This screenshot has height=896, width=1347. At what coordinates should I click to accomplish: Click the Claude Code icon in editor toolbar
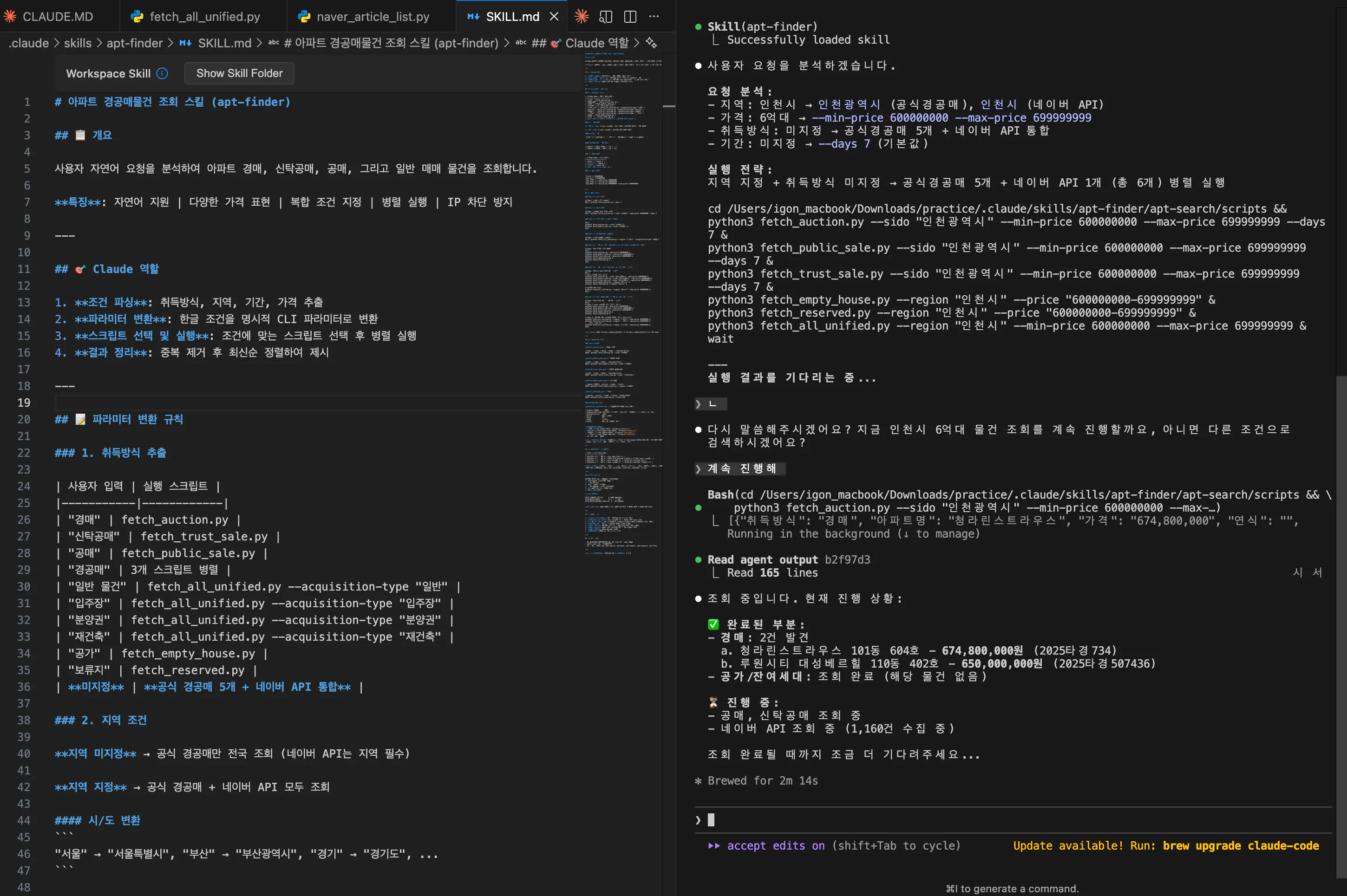(x=582, y=17)
